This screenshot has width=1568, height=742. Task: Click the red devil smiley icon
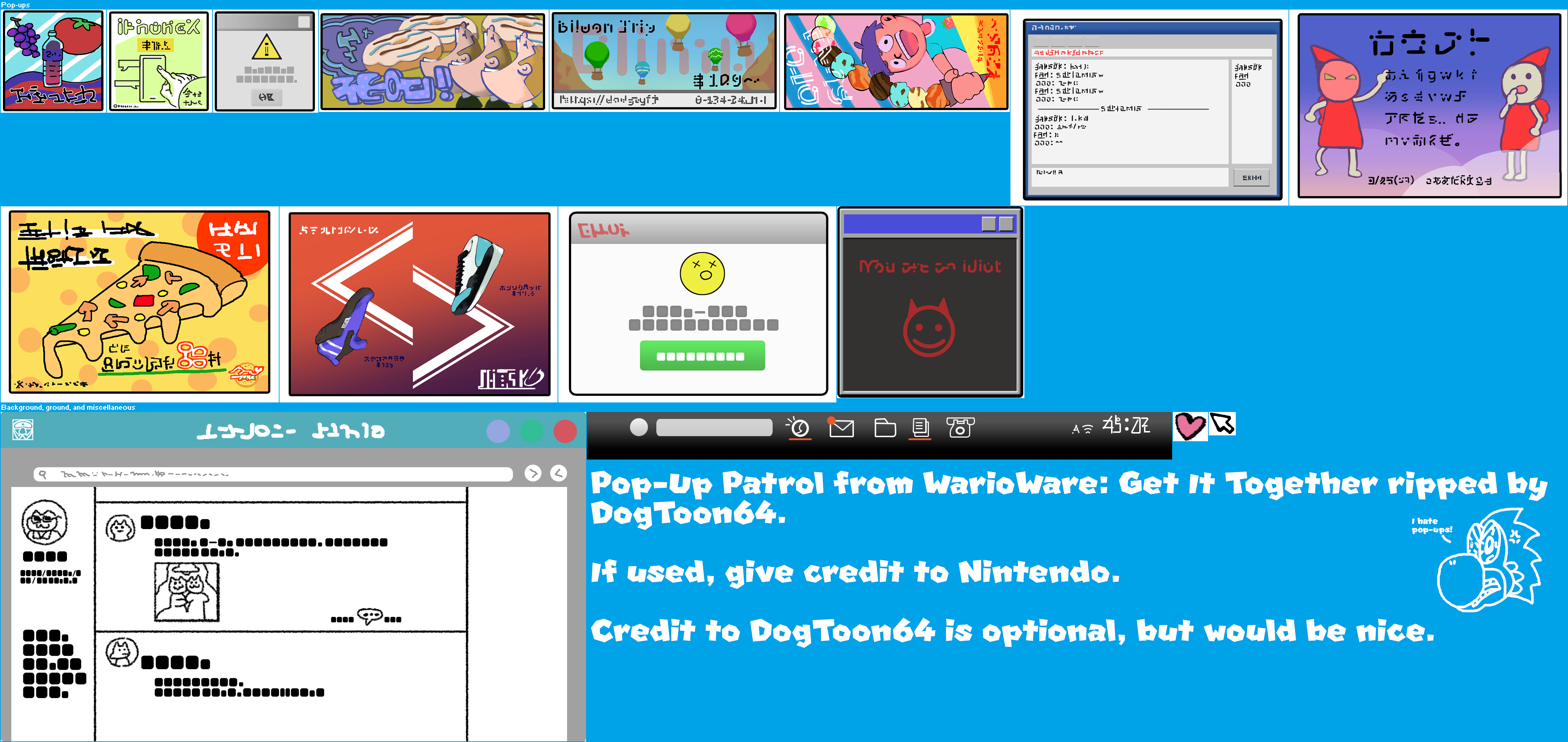[x=928, y=327]
